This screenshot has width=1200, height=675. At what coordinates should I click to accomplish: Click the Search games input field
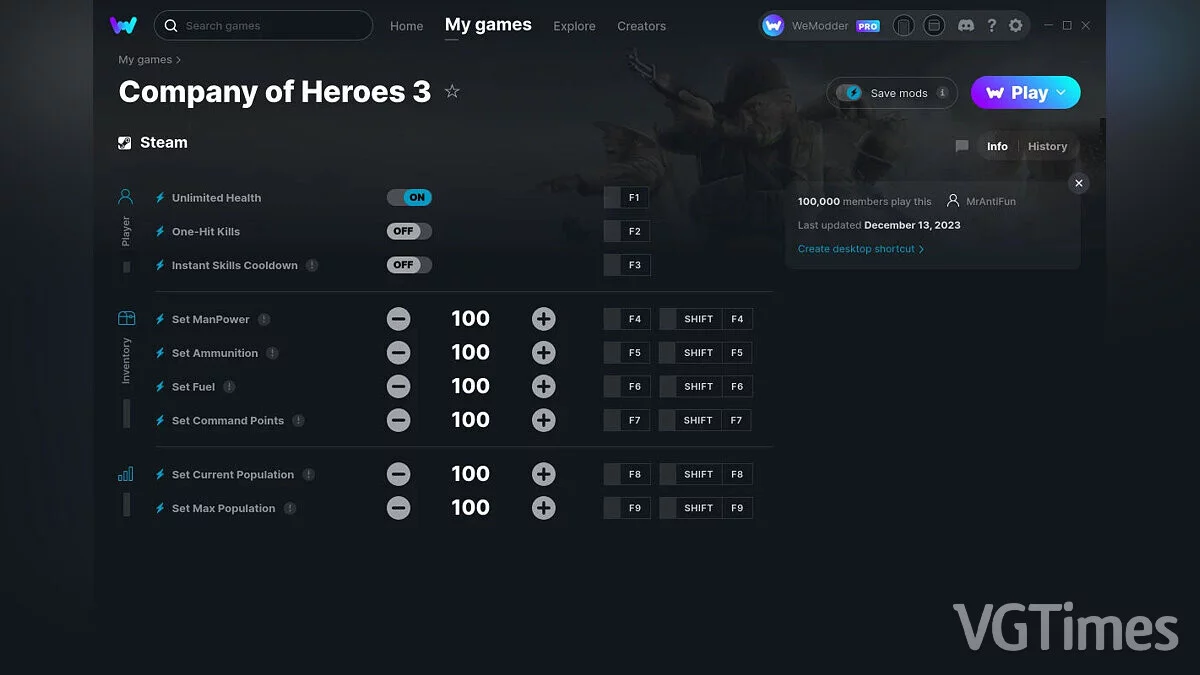pos(263,25)
